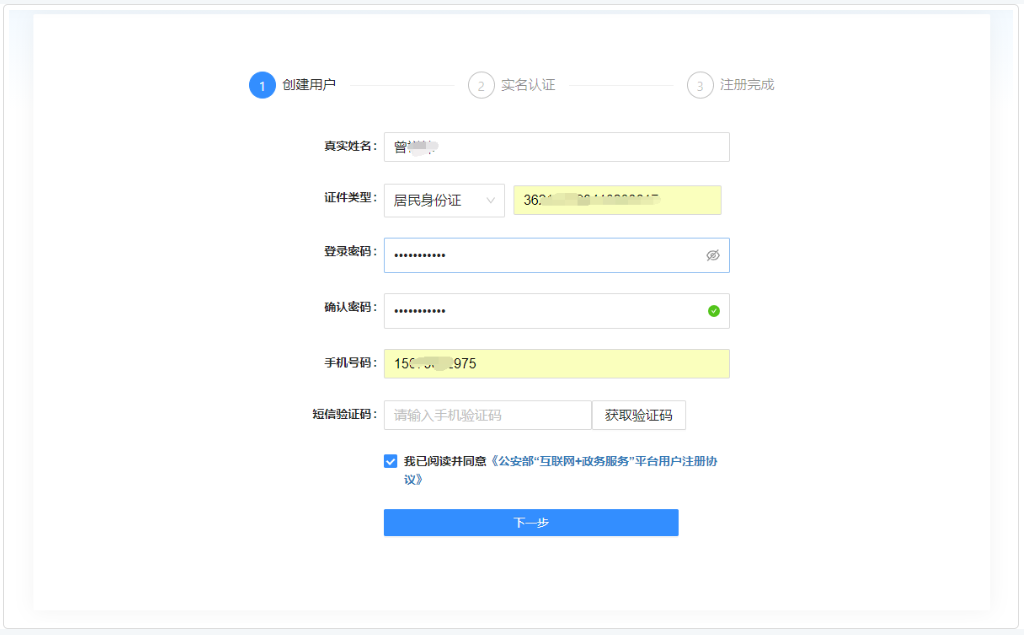
Task: Focus the 真实姓名 input field
Action: (x=556, y=147)
